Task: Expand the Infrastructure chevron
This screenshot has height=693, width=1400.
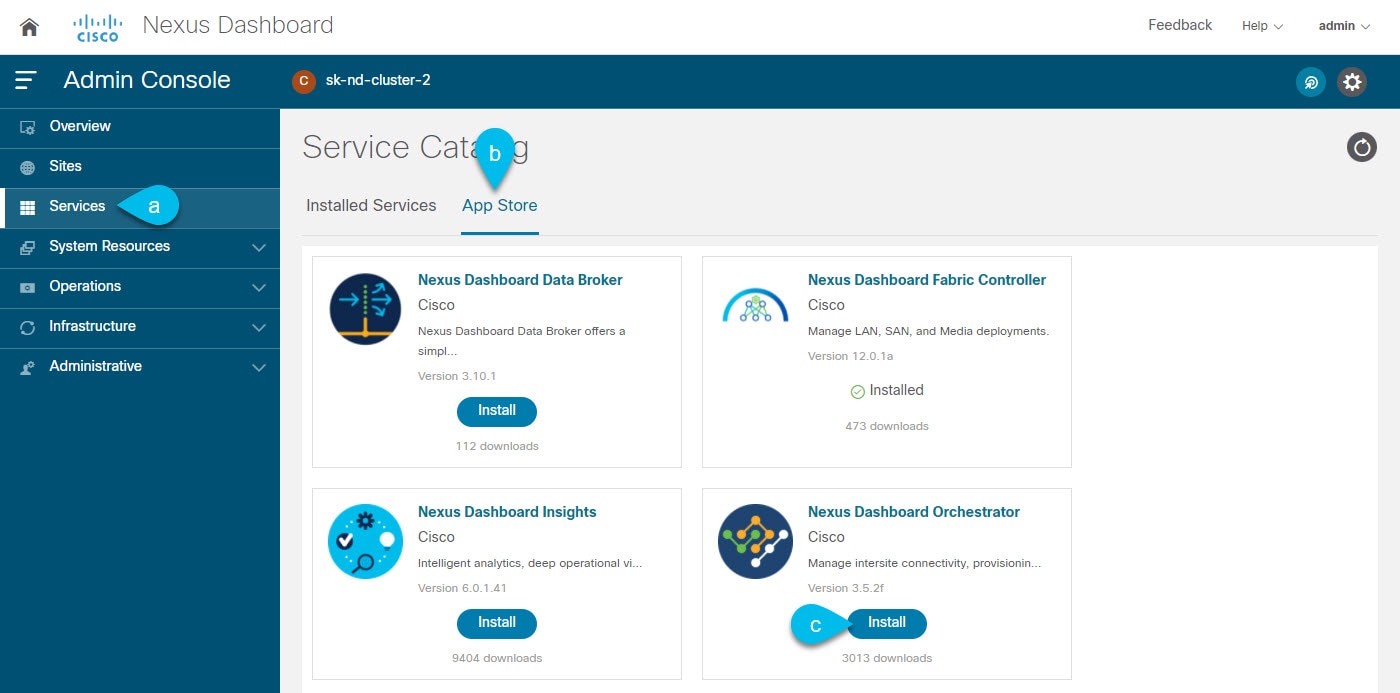Action: [259, 327]
